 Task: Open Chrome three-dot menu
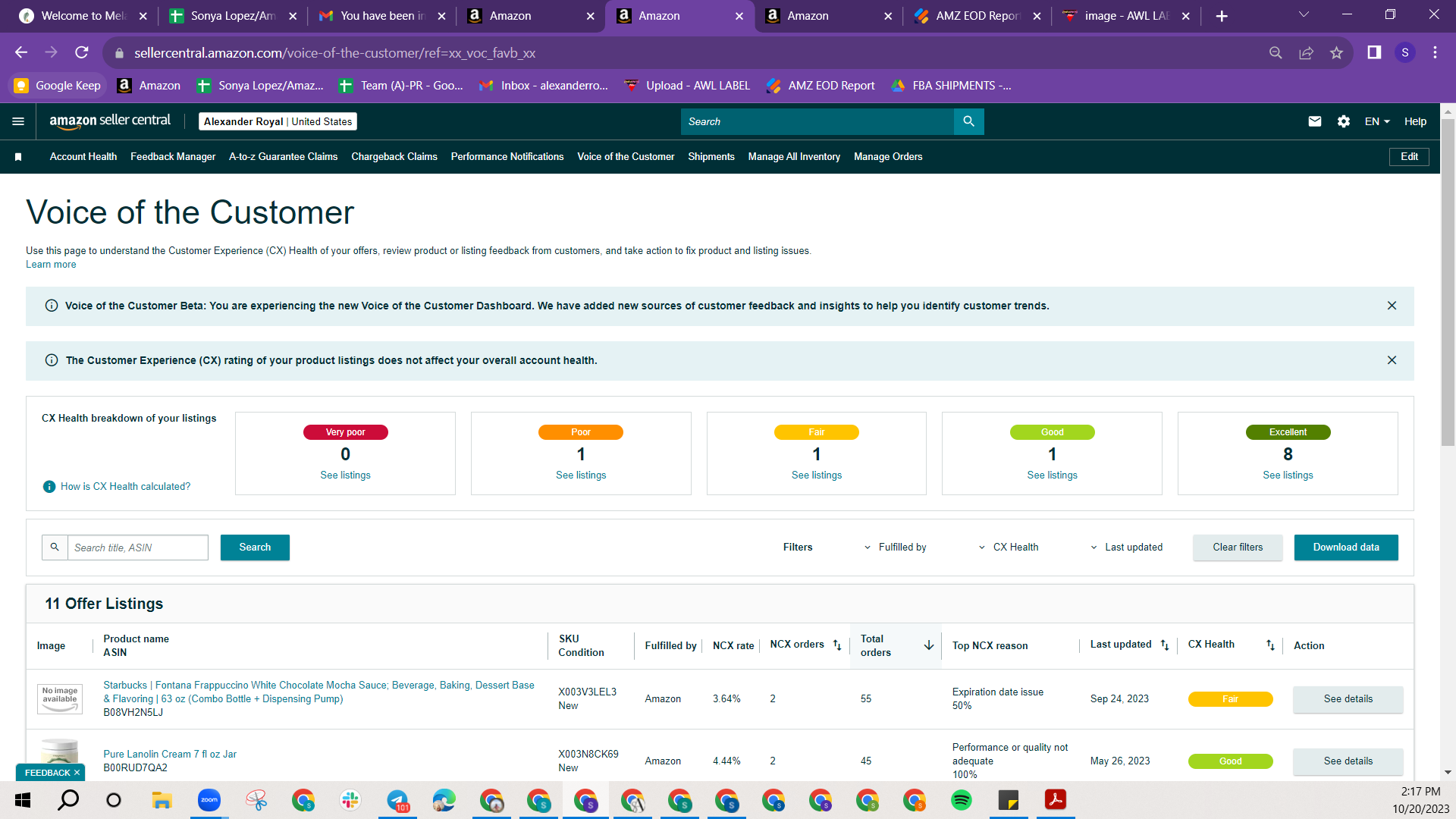[1435, 52]
